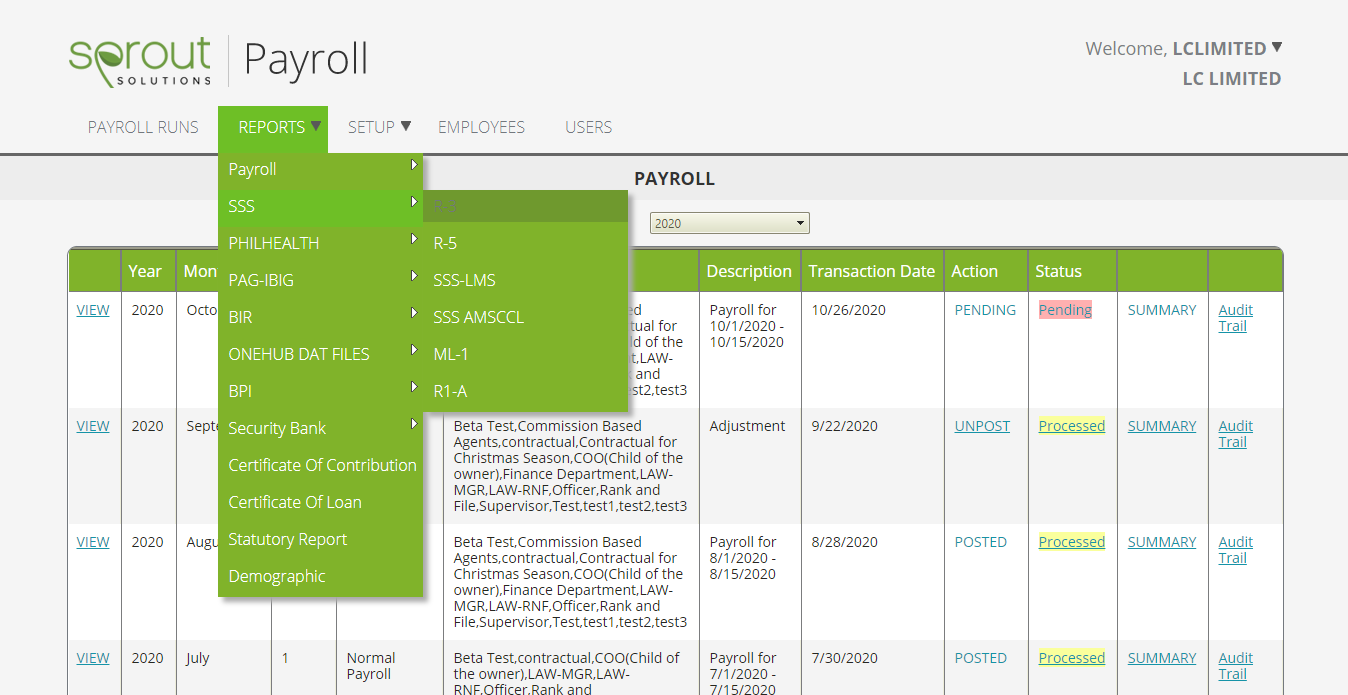1348x695 pixels.
Task: Navigate to the Users page
Action: pyautogui.click(x=588, y=127)
